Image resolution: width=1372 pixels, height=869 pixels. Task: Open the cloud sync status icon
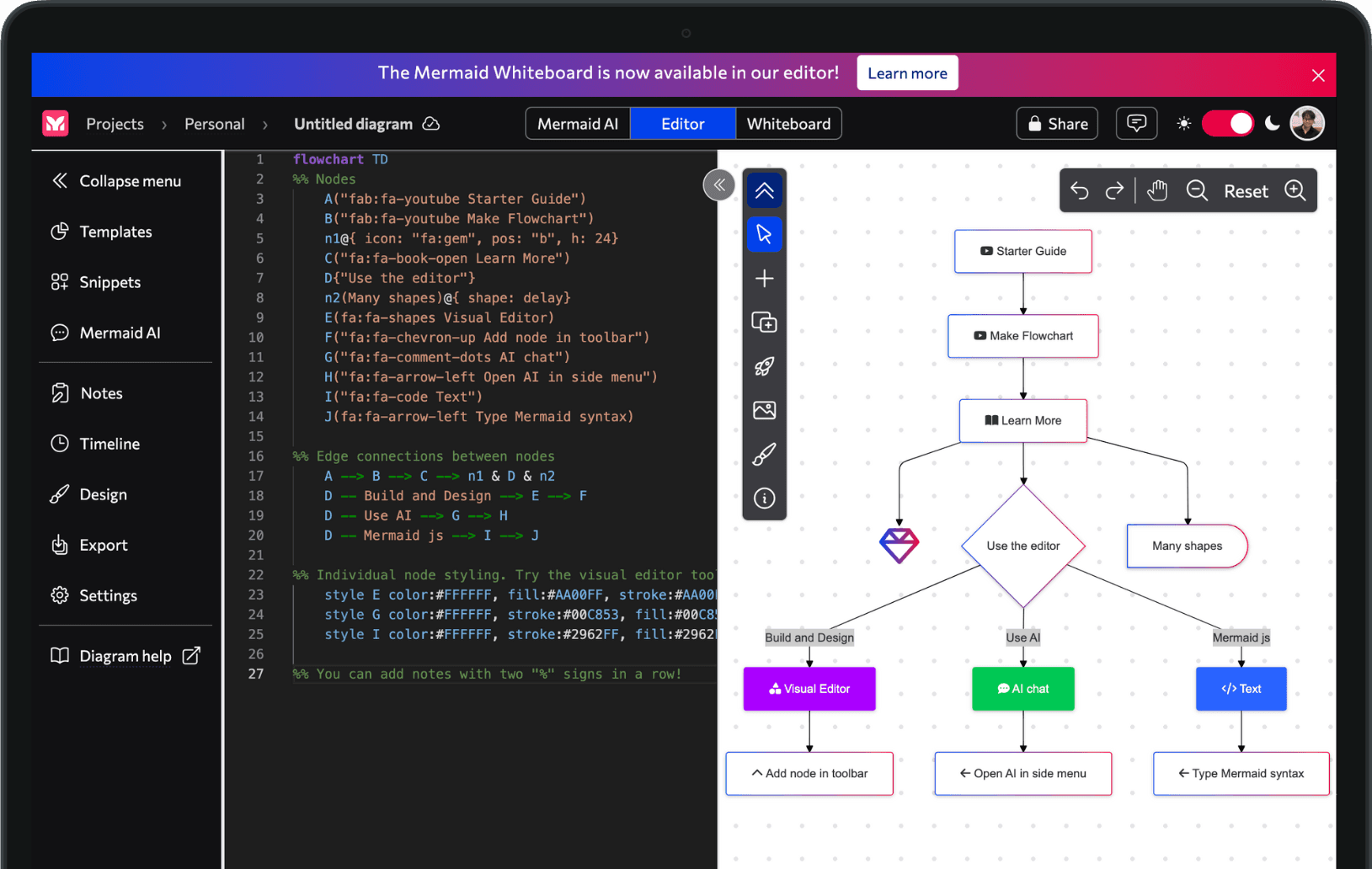point(431,124)
